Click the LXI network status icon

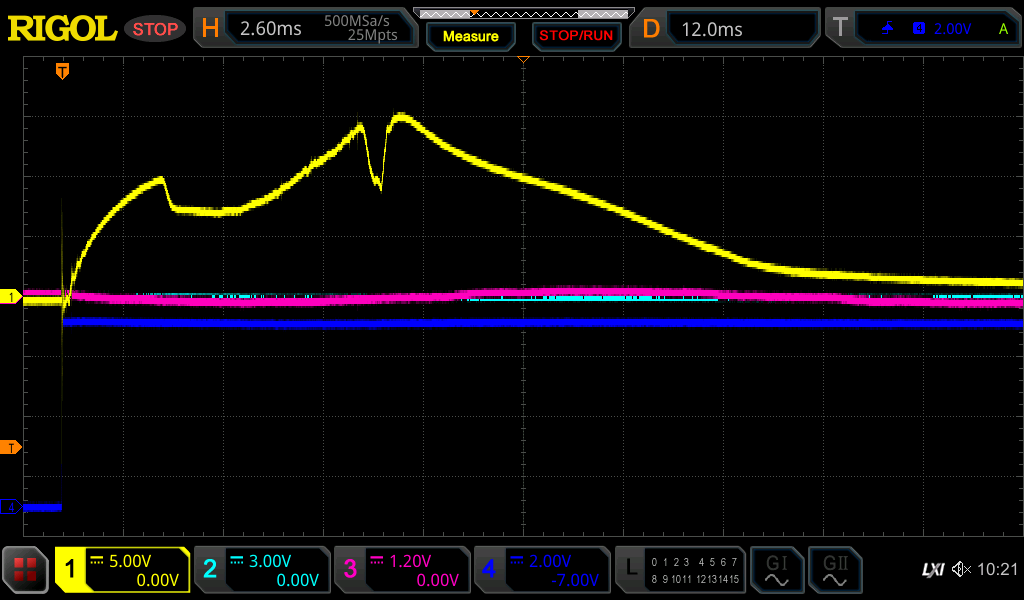point(932,570)
